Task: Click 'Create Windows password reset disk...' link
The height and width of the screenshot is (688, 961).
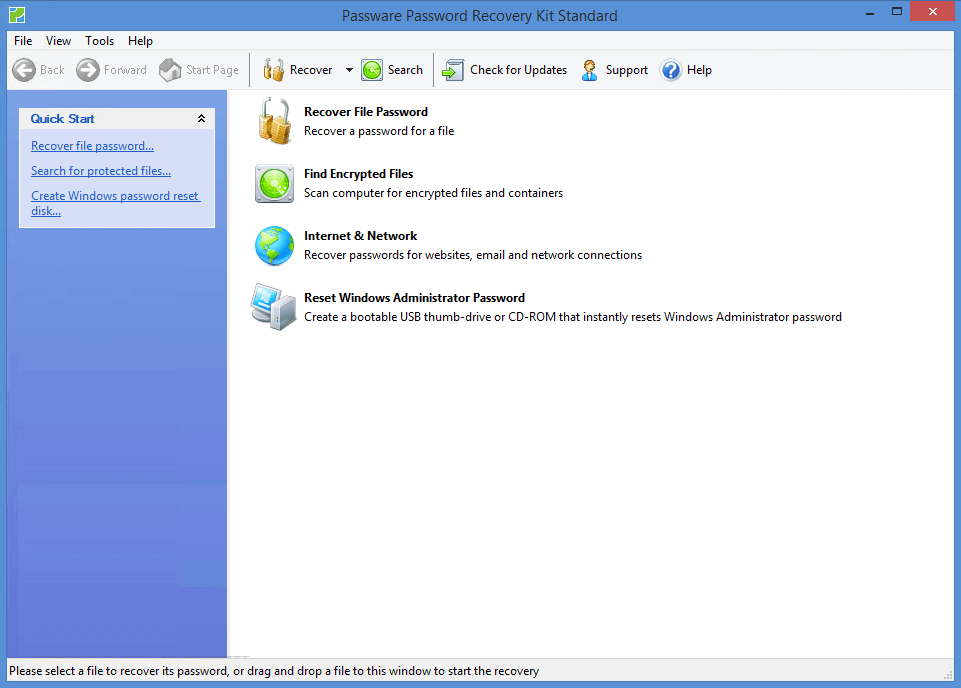Action: pos(115,196)
